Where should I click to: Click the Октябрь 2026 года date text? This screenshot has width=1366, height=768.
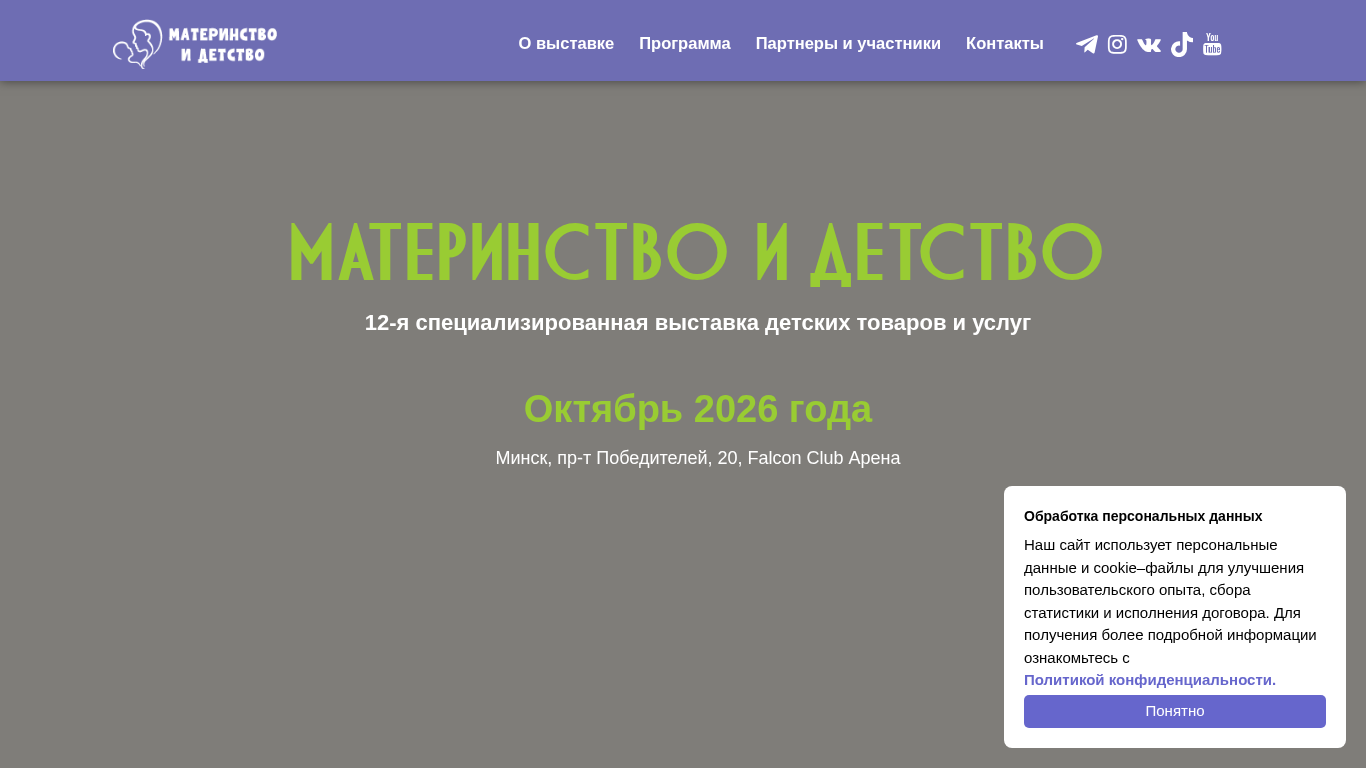[x=698, y=409]
